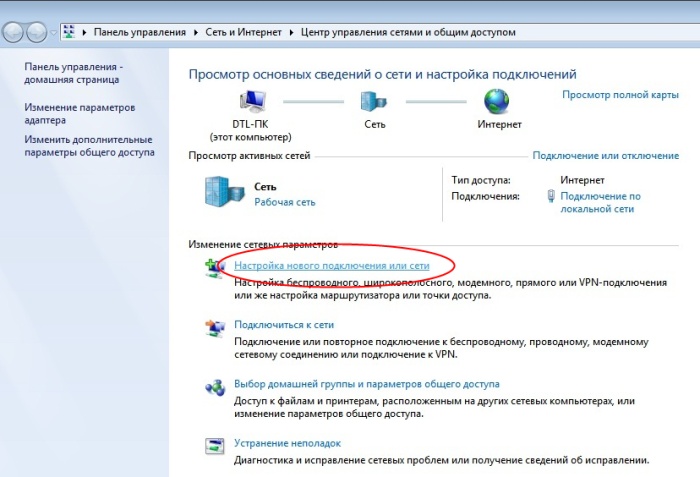Go to Панель управления in the address bar
Viewport: 700px width, 477px height.
[139, 33]
